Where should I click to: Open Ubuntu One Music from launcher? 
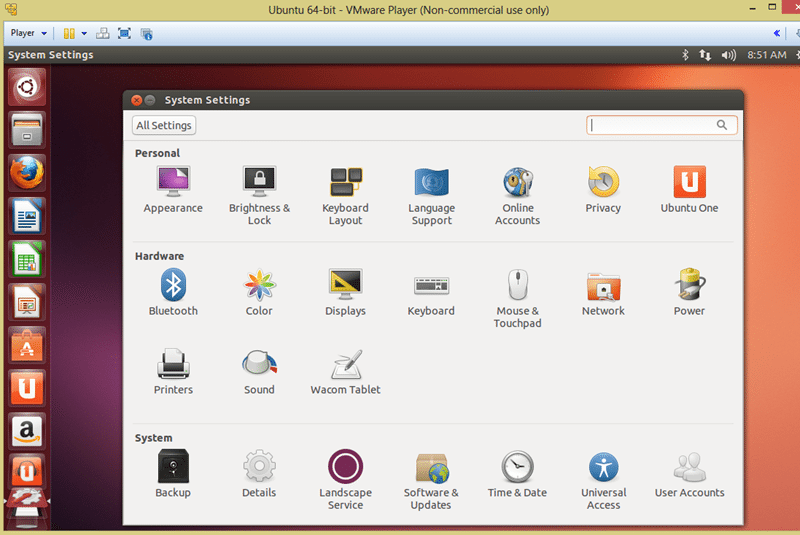27,471
